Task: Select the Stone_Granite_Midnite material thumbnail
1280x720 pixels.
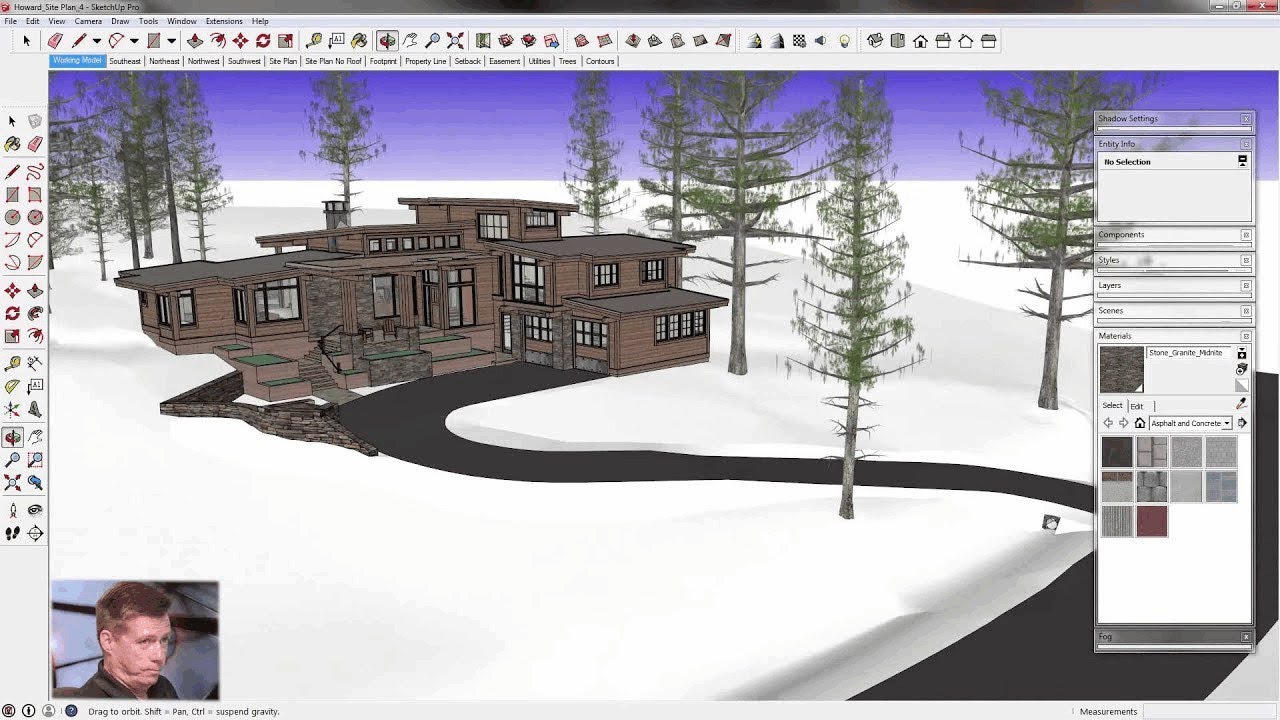Action: point(1121,369)
